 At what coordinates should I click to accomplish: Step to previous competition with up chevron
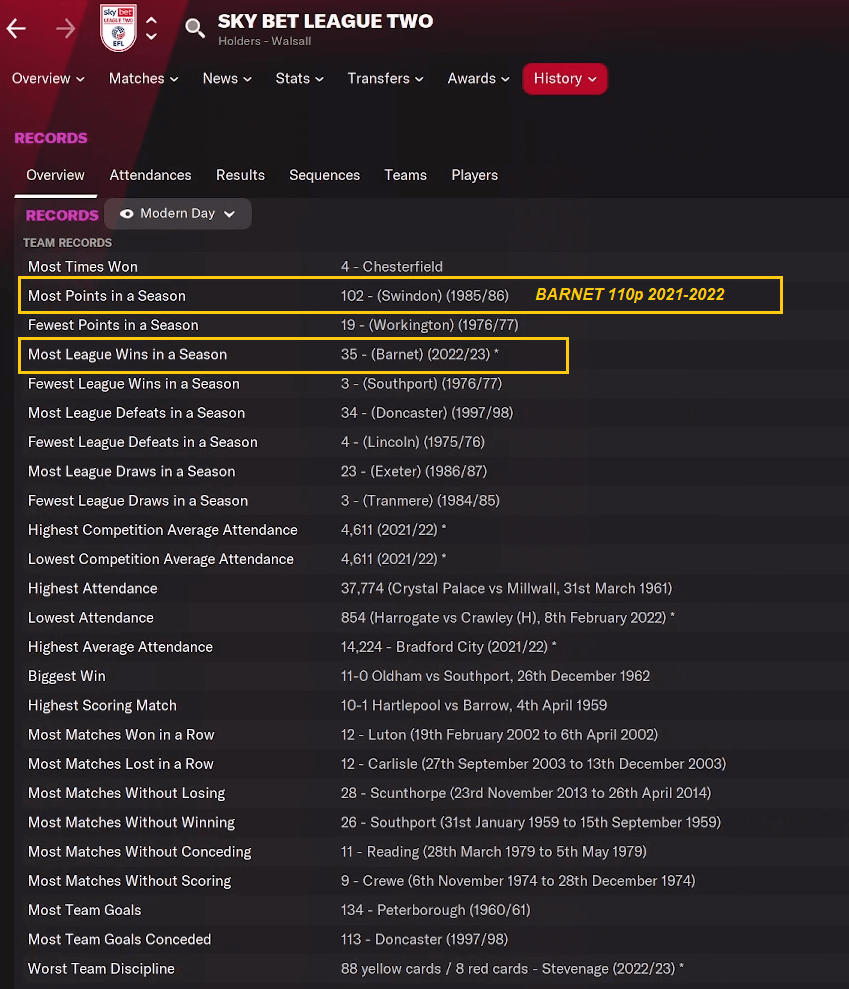point(151,20)
